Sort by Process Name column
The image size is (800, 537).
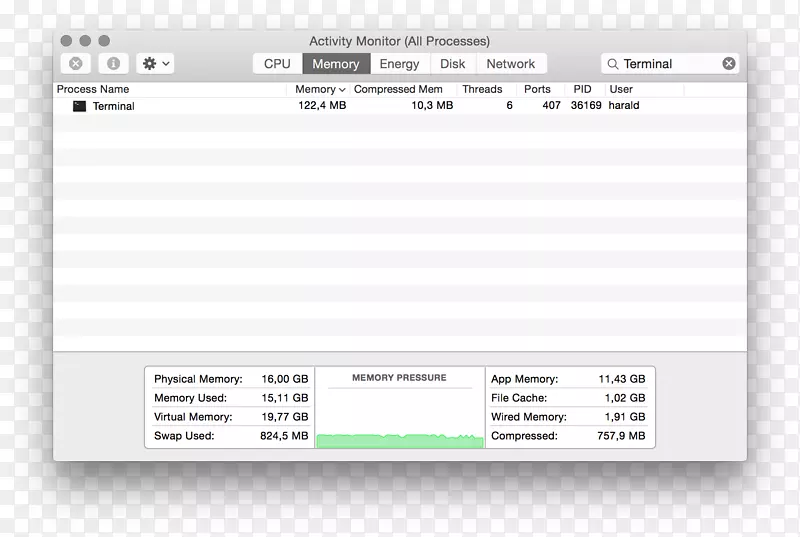coord(169,89)
